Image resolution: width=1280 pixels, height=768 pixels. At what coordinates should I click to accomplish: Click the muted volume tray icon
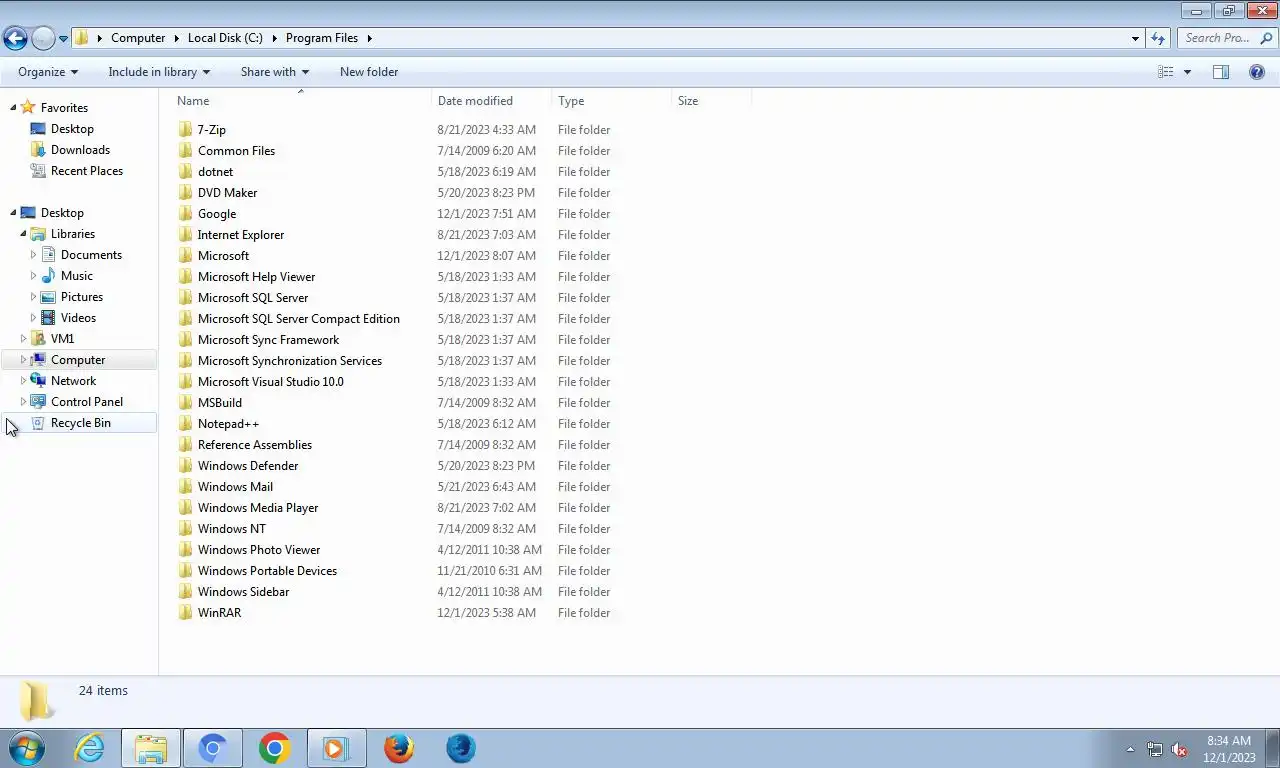(x=1179, y=749)
